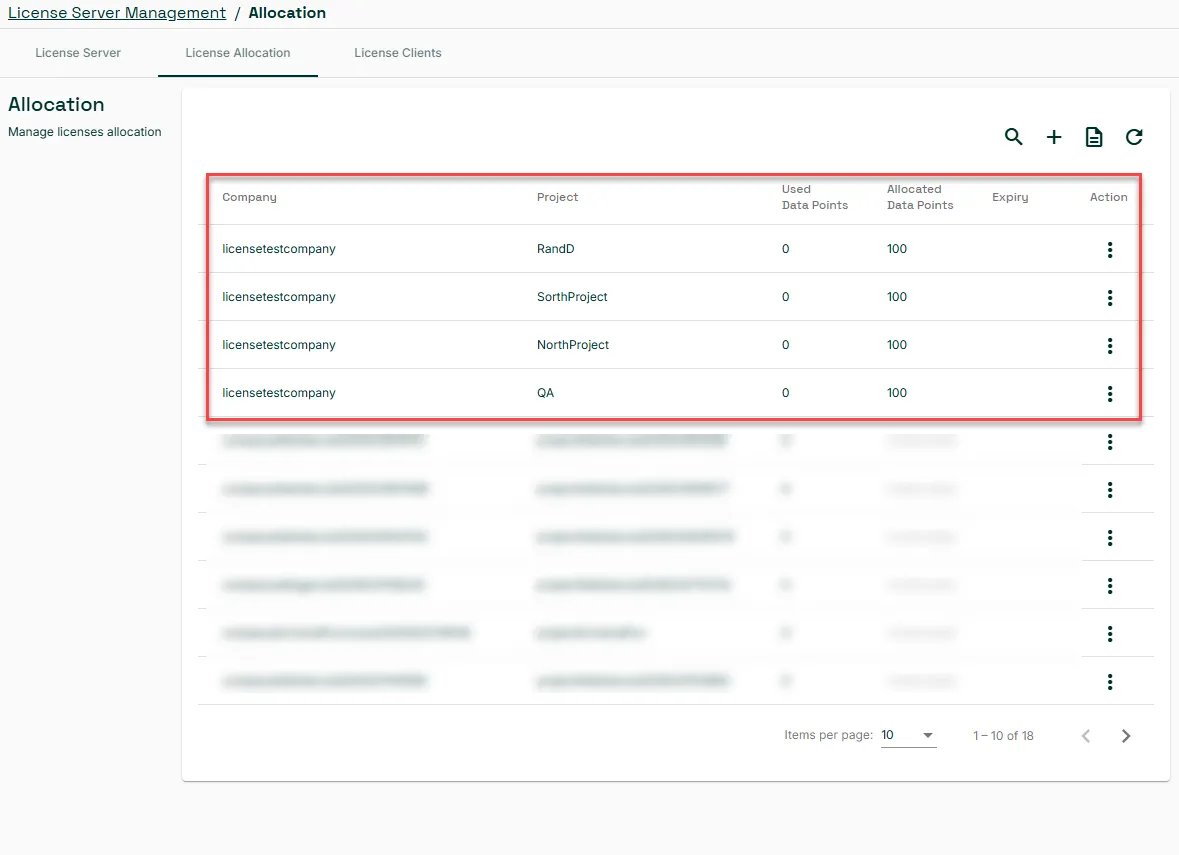Click the Used Data Points column header
Viewport: 1179px width, 855px height.
coord(814,197)
